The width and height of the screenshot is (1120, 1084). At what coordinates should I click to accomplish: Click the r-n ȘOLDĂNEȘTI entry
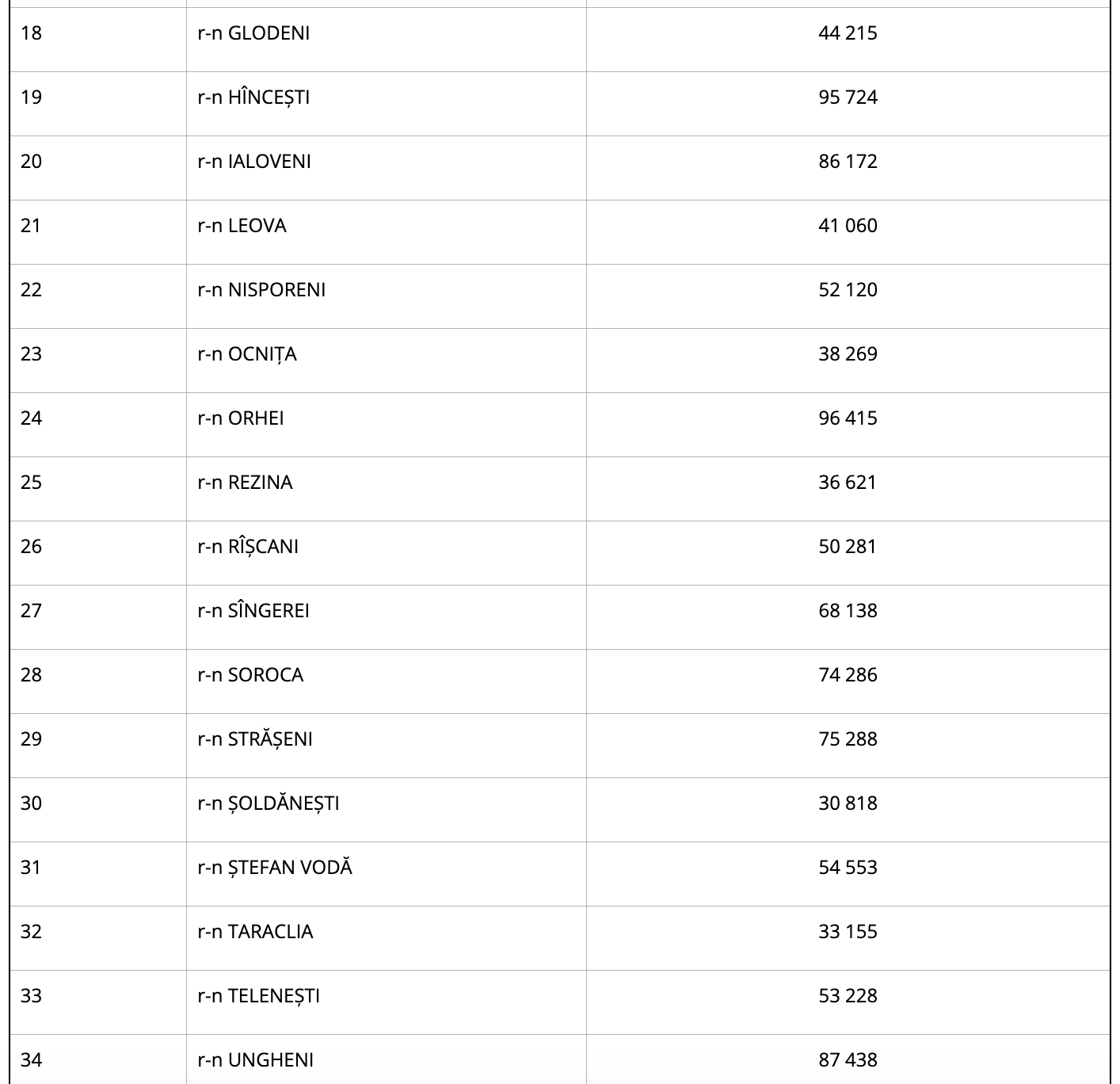(269, 803)
